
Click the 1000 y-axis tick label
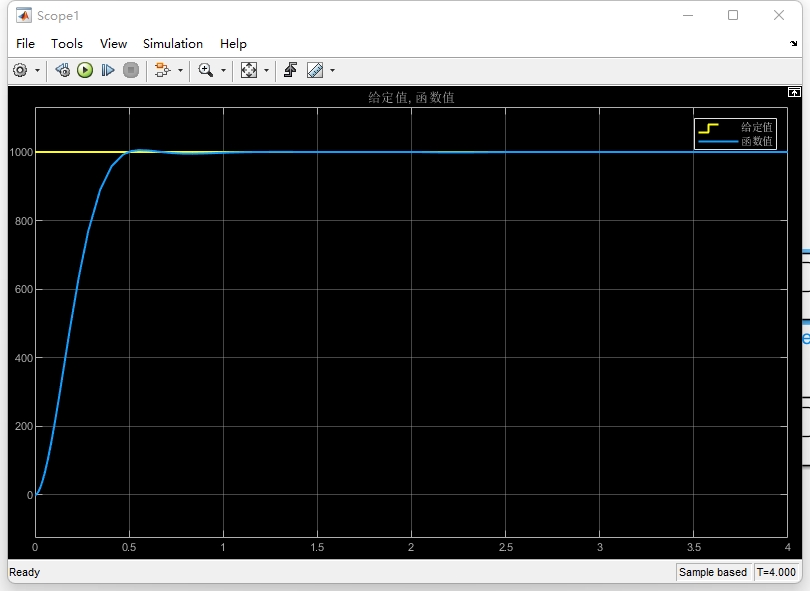[x=21, y=152]
